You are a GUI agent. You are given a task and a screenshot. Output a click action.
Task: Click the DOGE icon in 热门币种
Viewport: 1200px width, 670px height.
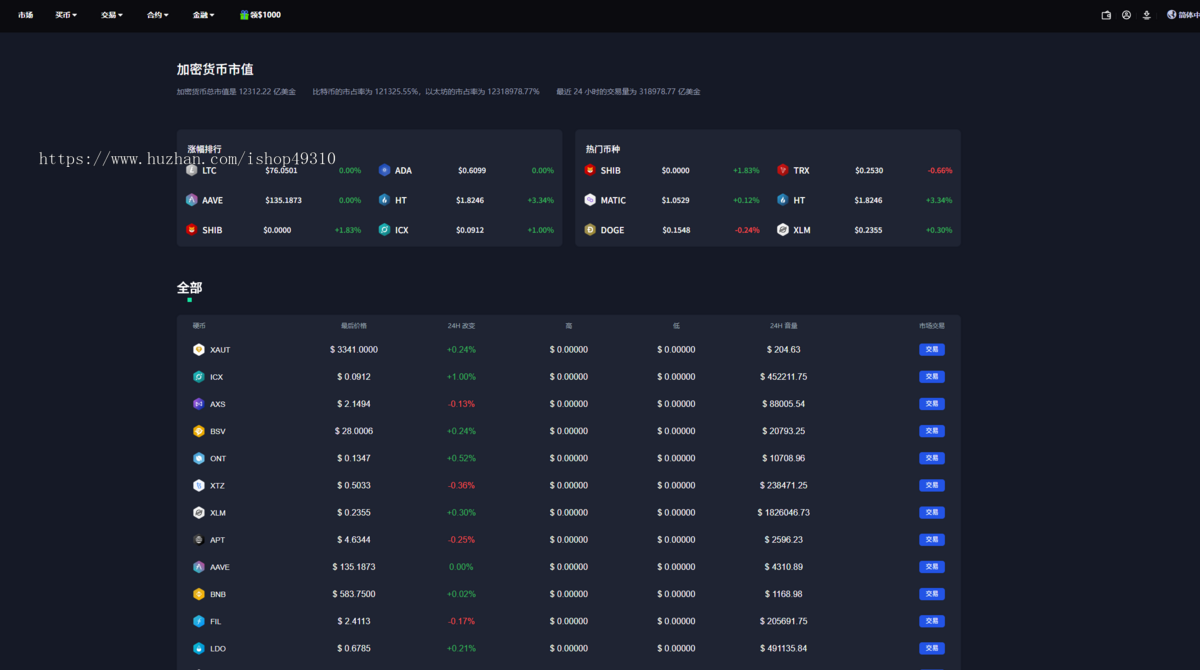pos(590,230)
